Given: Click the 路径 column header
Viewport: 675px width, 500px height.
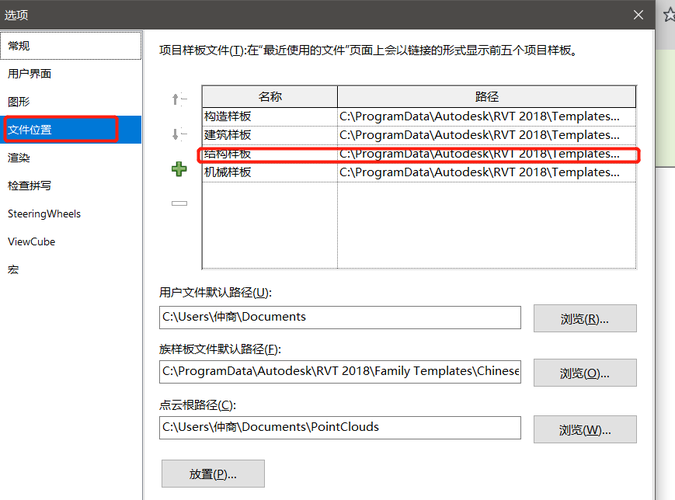Looking at the screenshot, I should (x=487, y=96).
